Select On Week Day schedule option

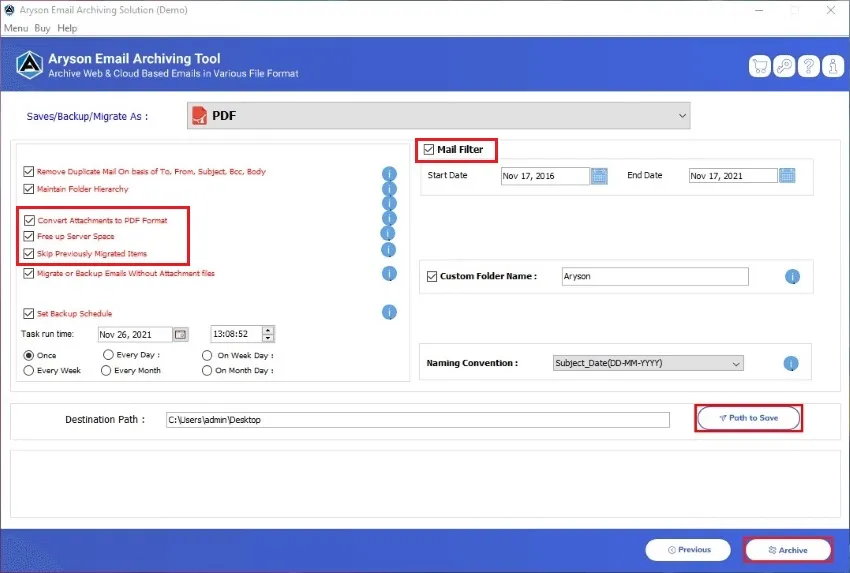(x=207, y=356)
